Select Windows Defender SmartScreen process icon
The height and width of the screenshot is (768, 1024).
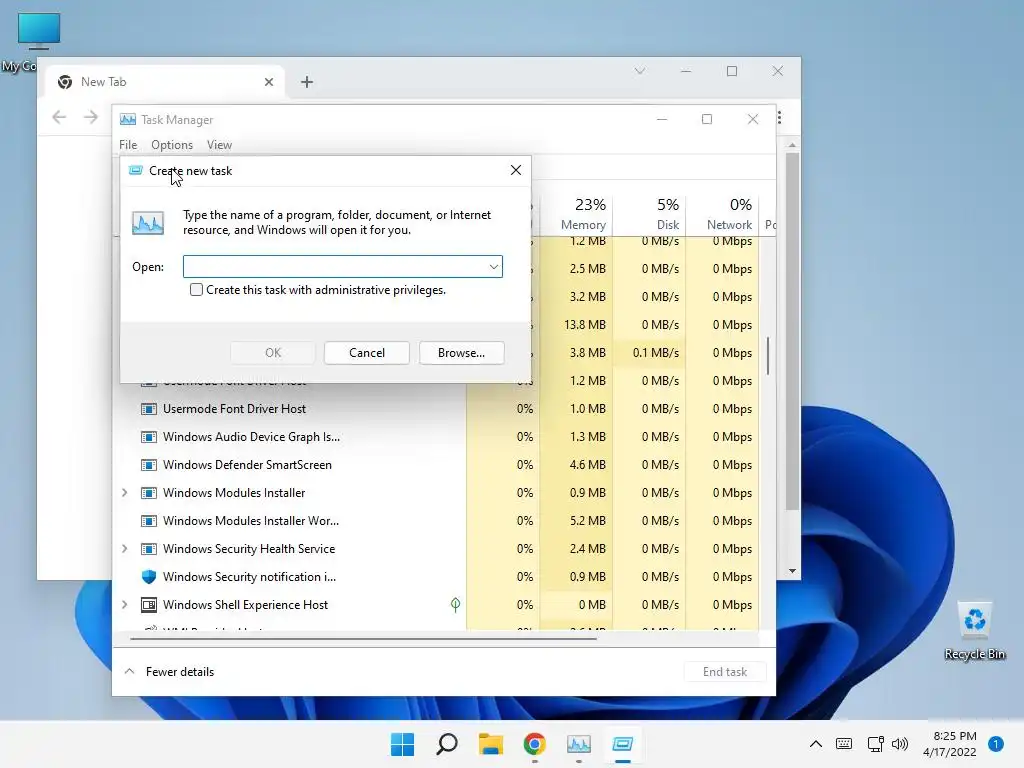(149, 465)
